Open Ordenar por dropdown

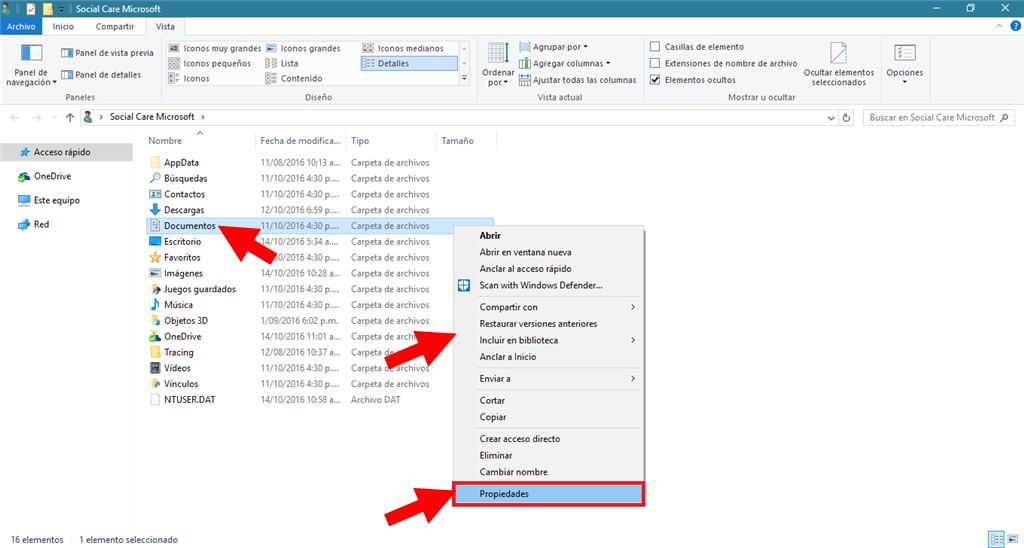498,64
